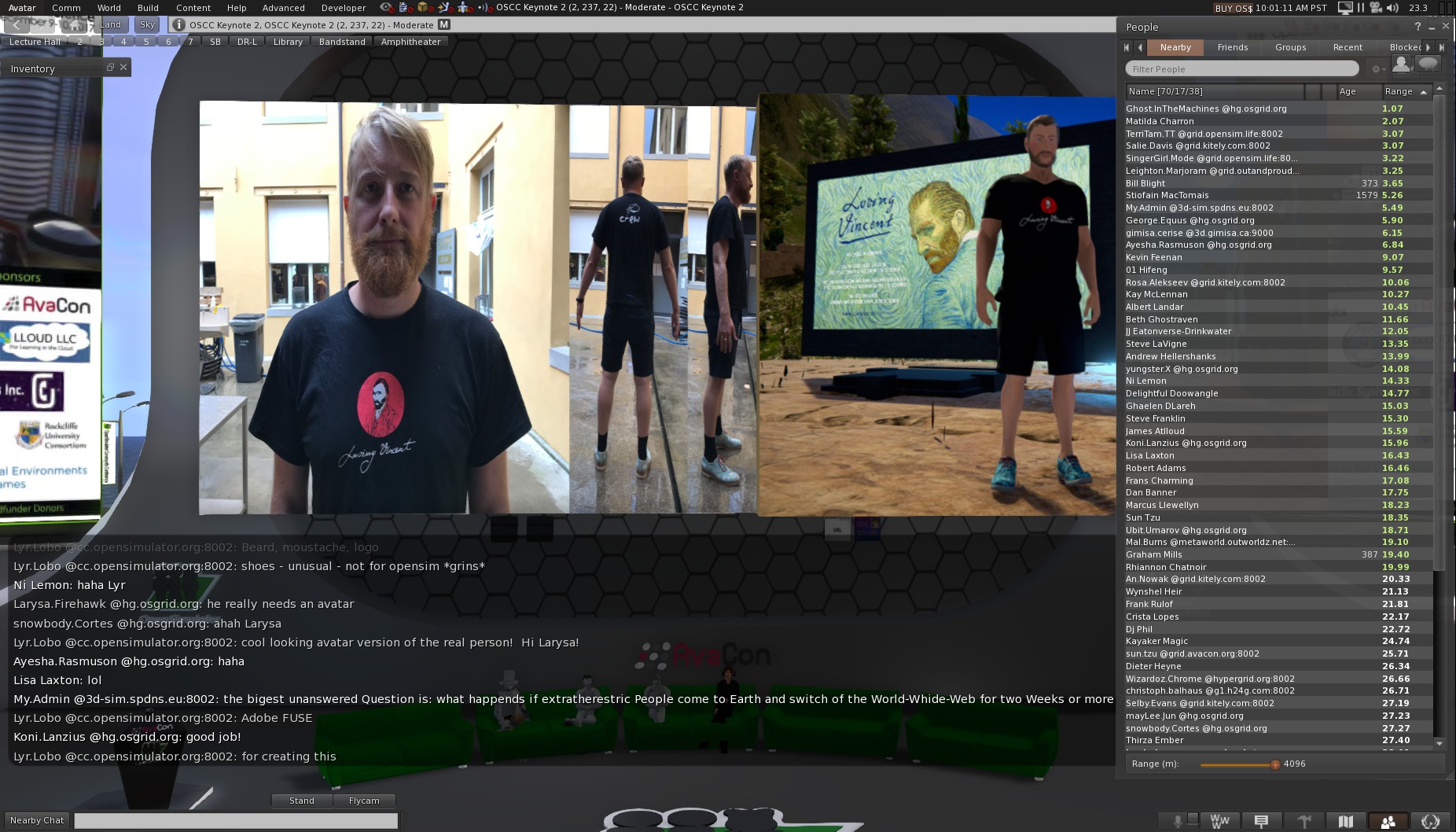
Task: Open the World Map toolbar icon
Action: coord(1345,821)
